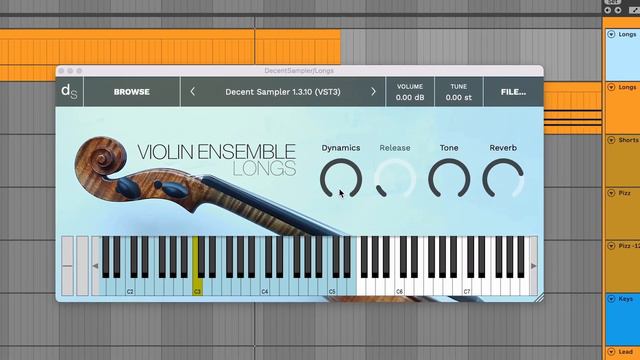
Task: Click the TUNE 0.00 st field
Action: pos(459,92)
